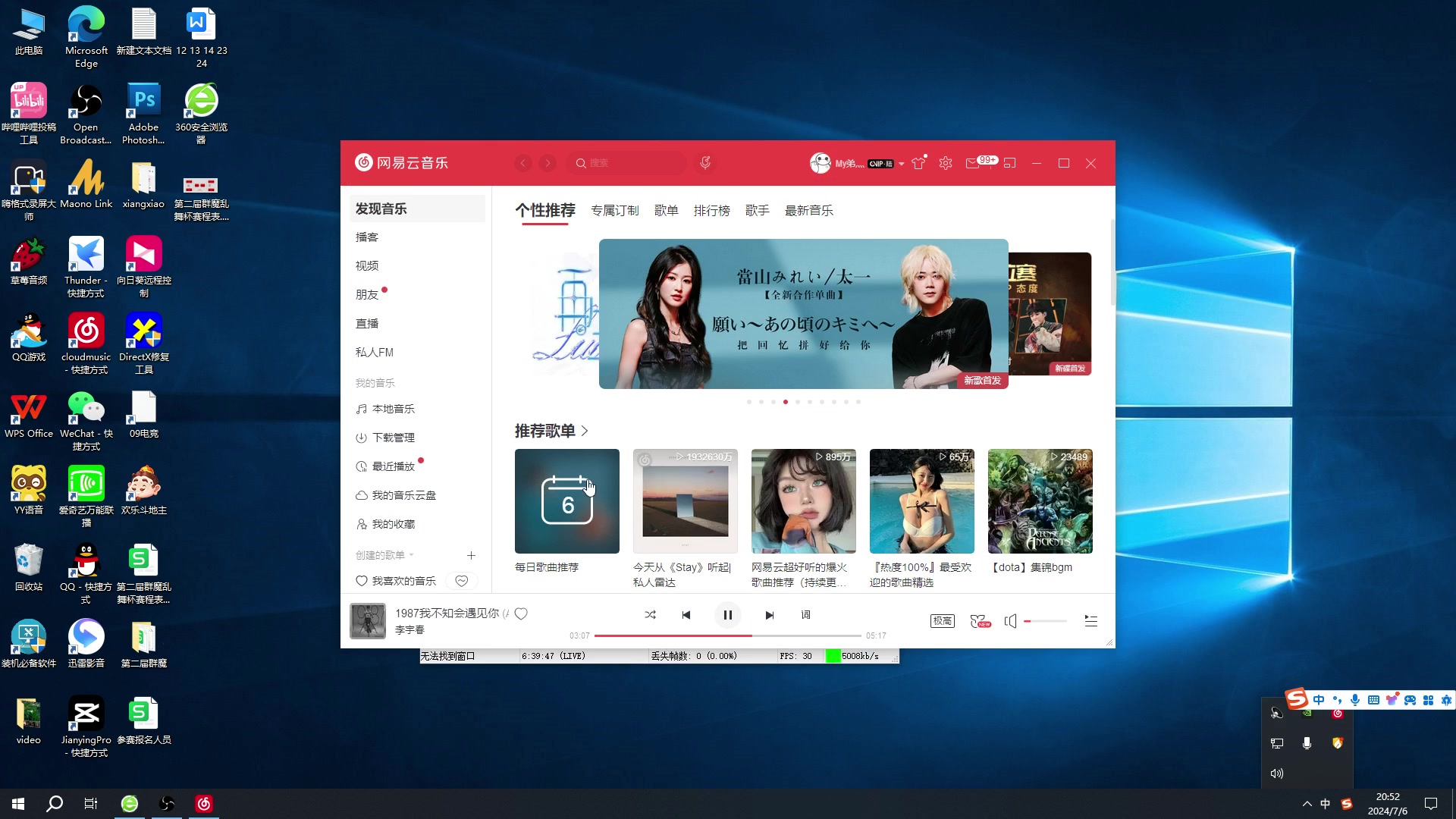Open the 每日歌曲推荐 daily playlist card
The height and width of the screenshot is (819, 1456).
[567, 501]
